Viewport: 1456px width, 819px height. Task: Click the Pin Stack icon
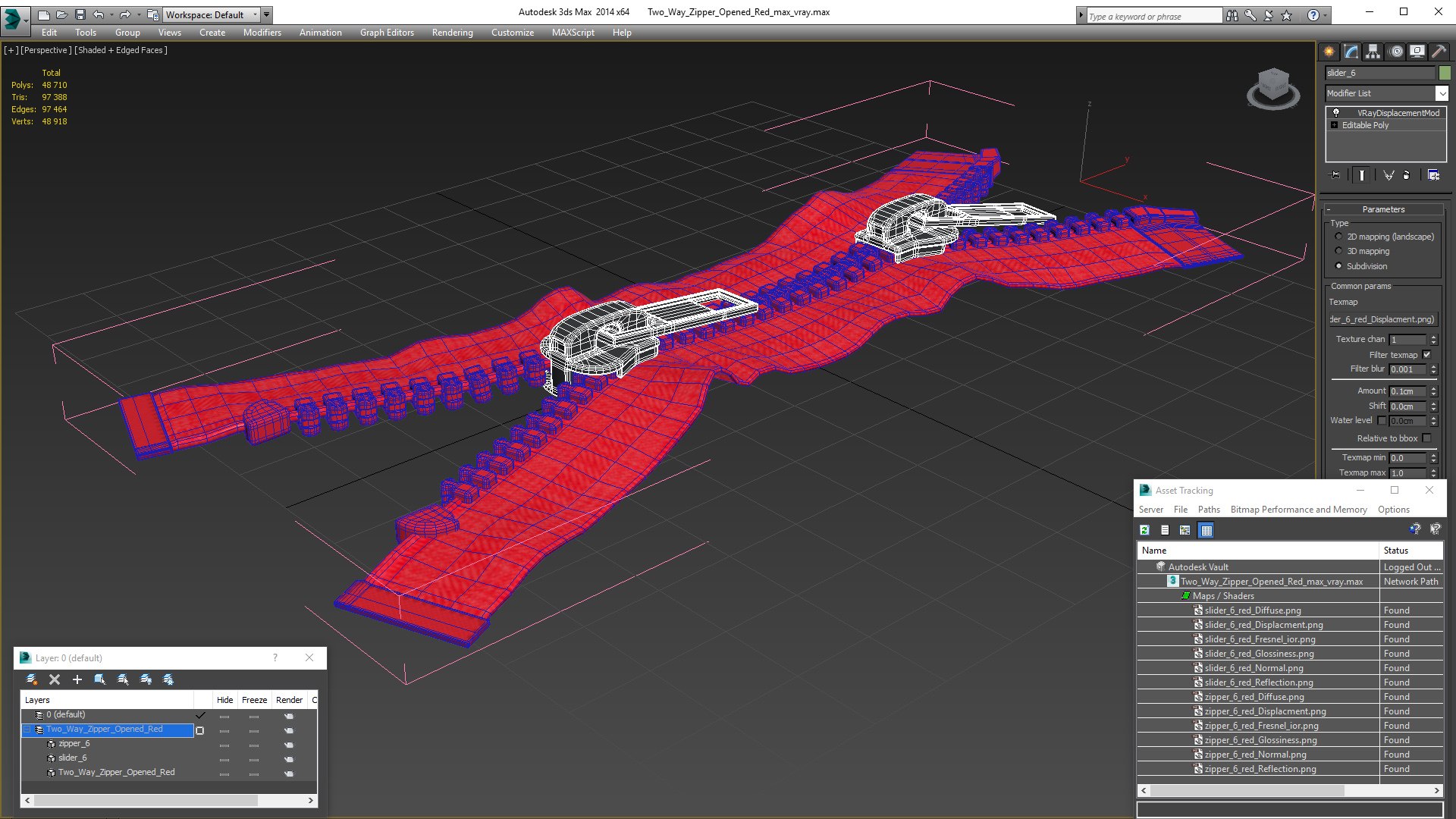(1335, 175)
